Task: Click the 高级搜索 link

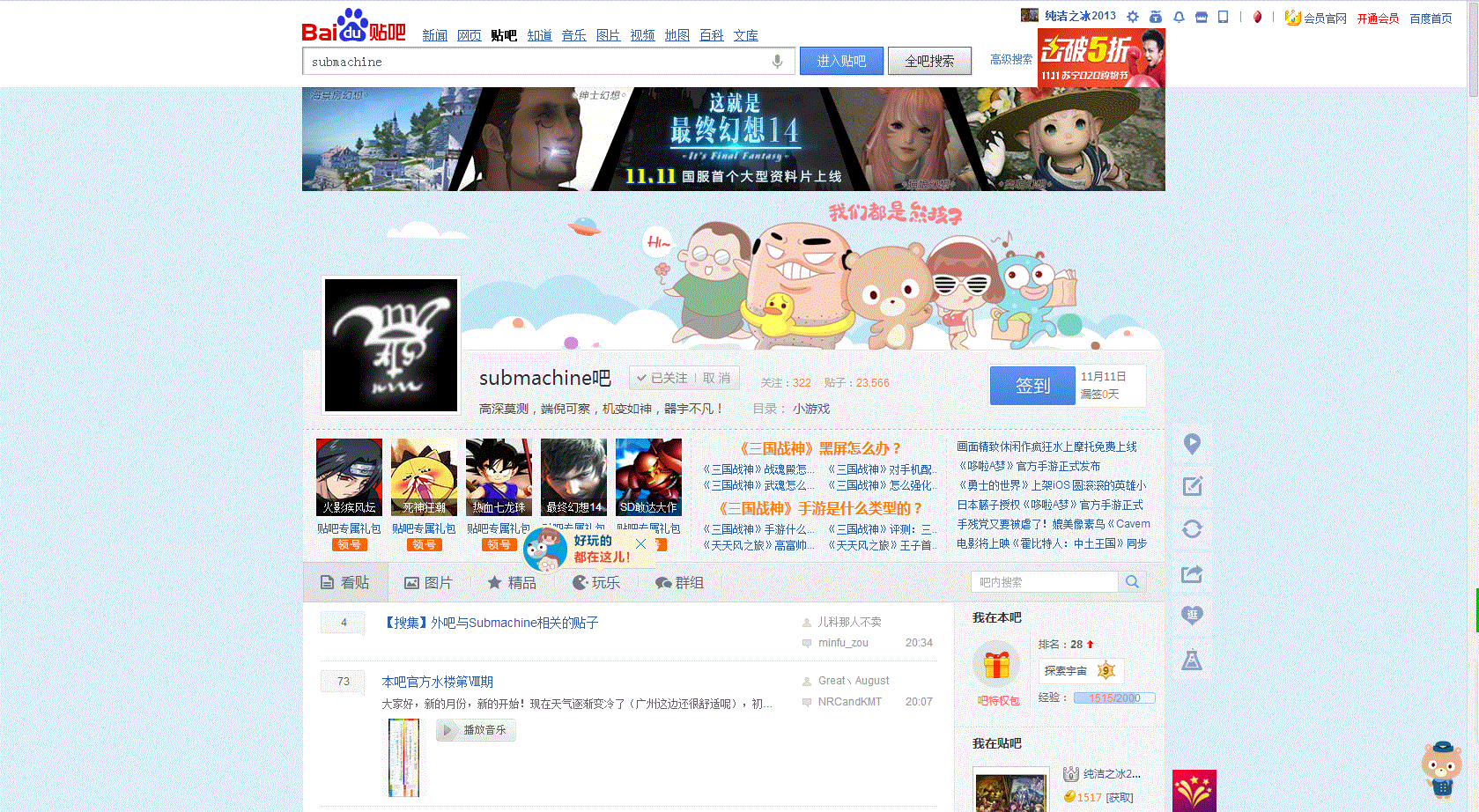Action: [x=1011, y=60]
